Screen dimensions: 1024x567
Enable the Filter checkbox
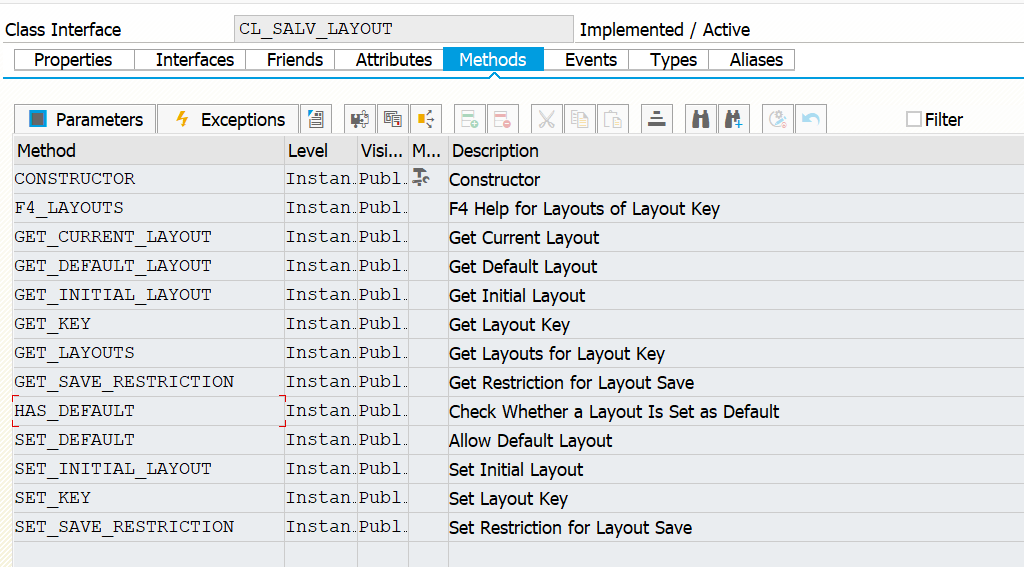pos(914,119)
